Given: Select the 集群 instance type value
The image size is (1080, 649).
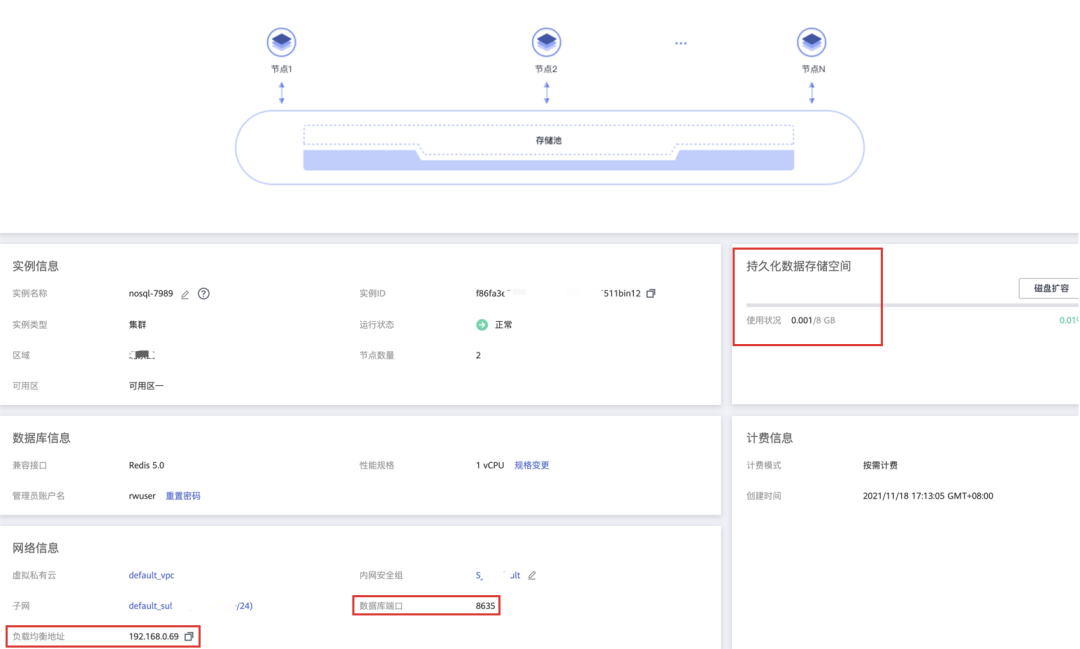Looking at the screenshot, I should pos(137,324).
